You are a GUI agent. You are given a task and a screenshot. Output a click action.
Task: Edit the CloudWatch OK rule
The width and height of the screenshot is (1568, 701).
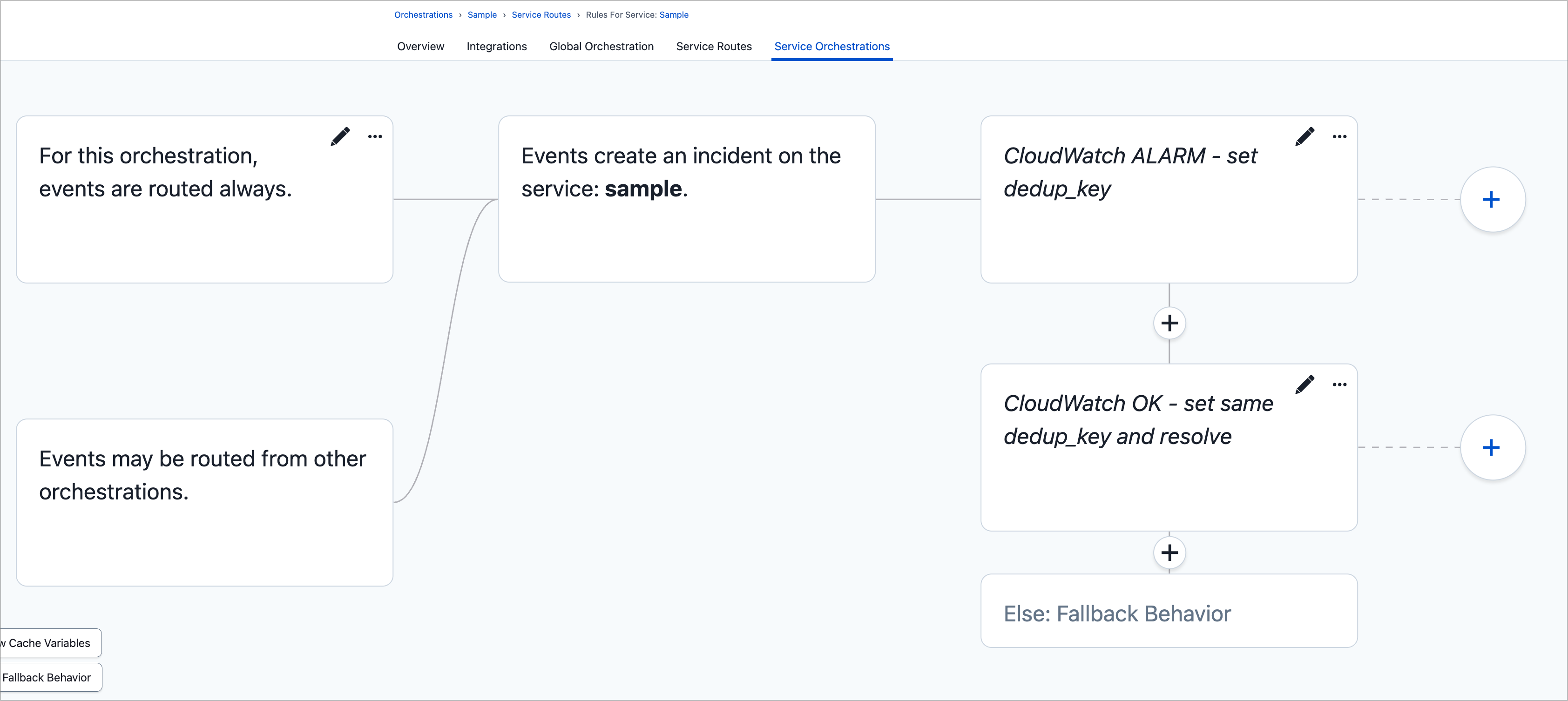click(x=1304, y=384)
